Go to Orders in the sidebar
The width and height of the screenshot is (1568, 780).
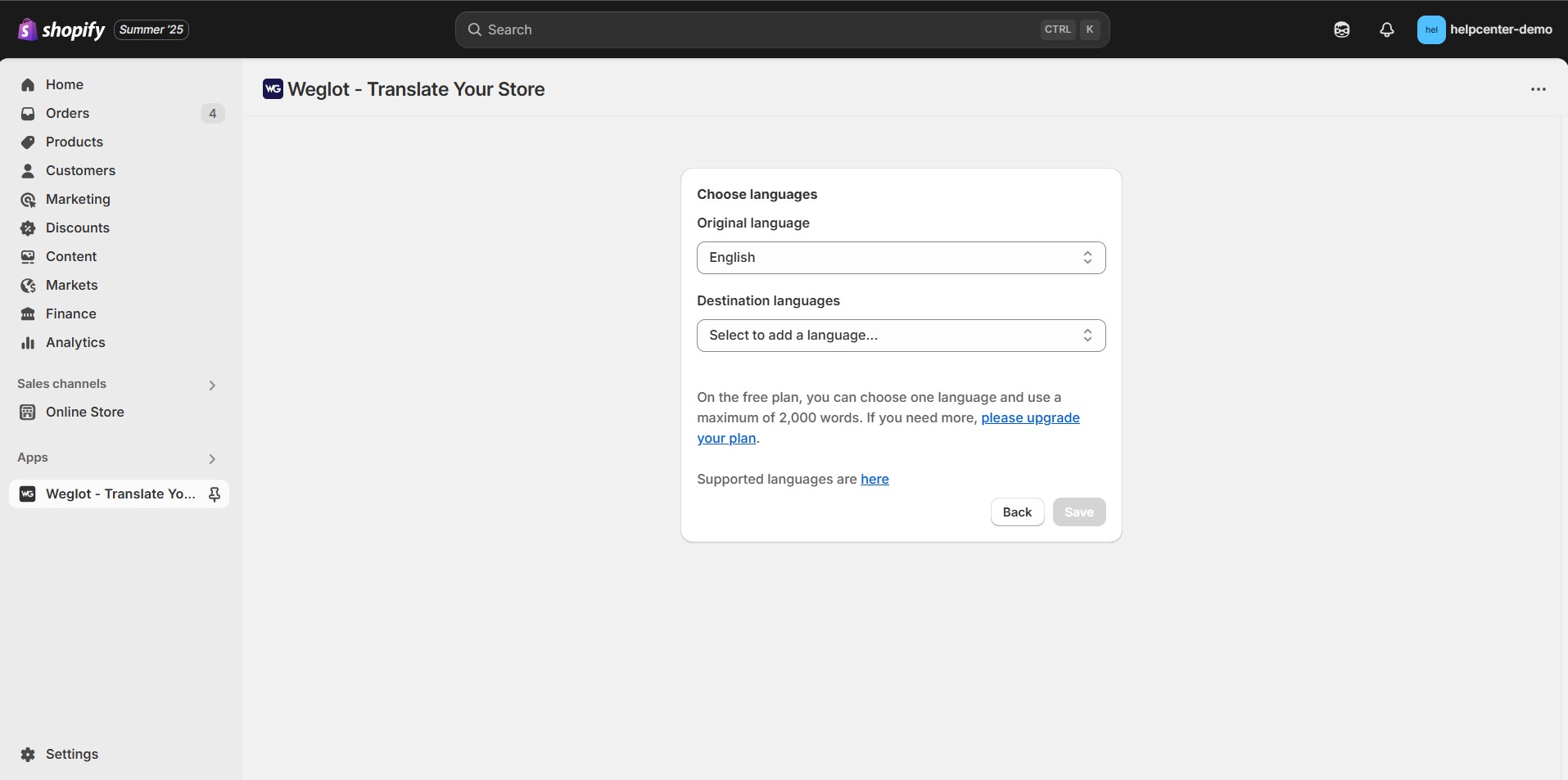pyautogui.click(x=67, y=113)
